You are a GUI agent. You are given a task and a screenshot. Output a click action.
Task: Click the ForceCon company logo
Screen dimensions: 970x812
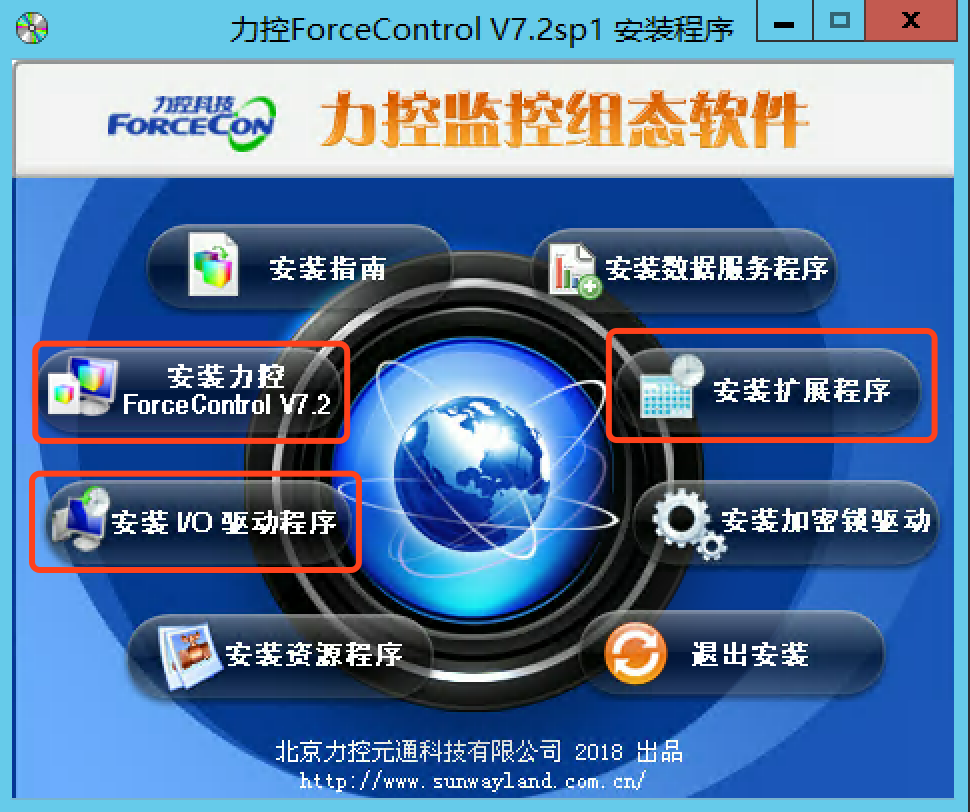tap(192, 122)
